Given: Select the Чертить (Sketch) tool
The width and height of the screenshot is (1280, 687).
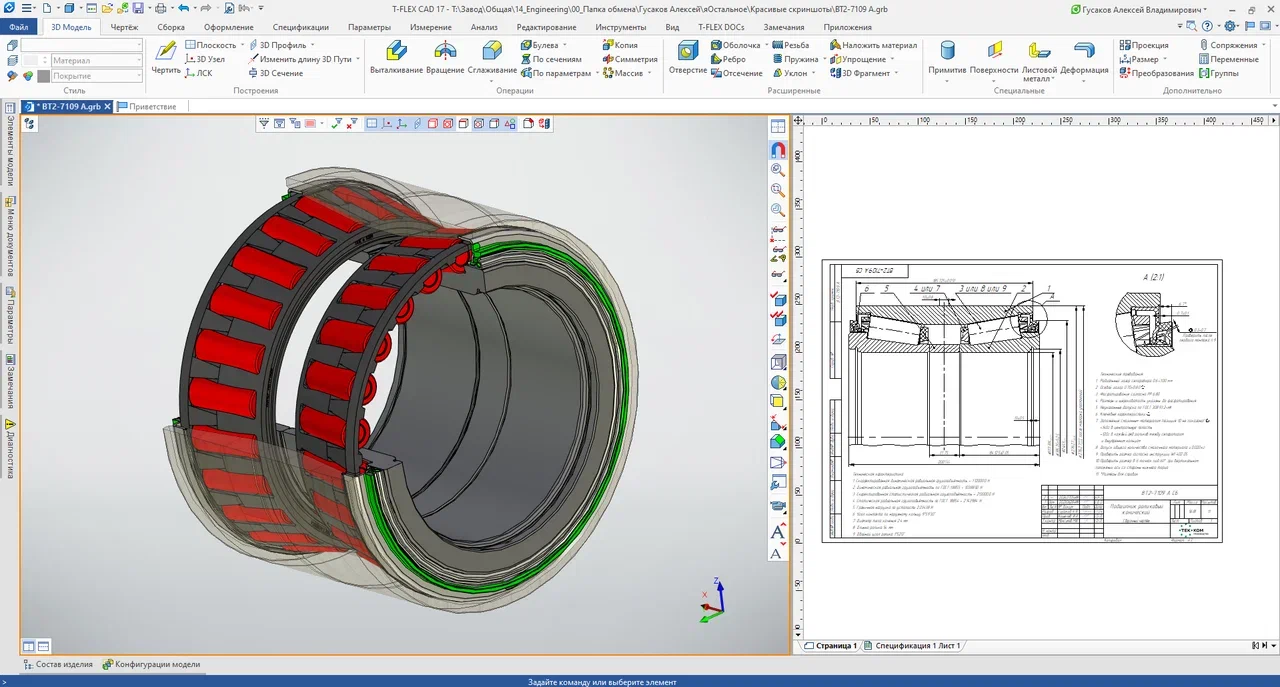Looking at the screenshot, I should [166, 53].
